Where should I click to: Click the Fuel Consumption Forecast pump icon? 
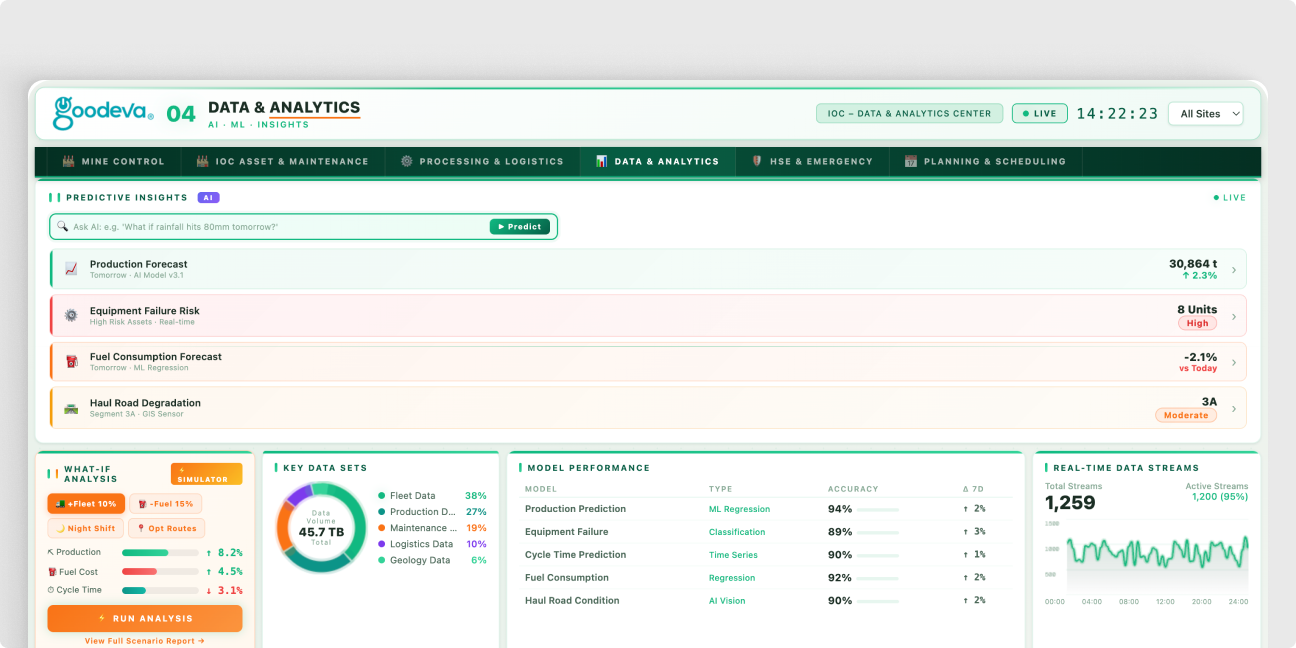pyautogui.click(x=71, y=361)
